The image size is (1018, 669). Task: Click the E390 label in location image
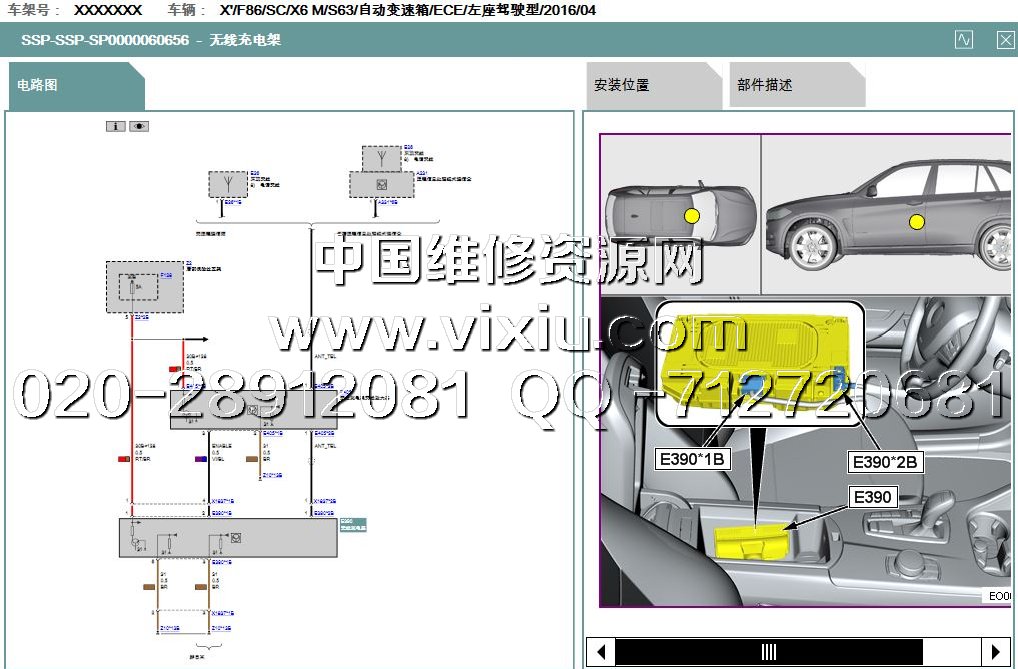coord(871,496)
